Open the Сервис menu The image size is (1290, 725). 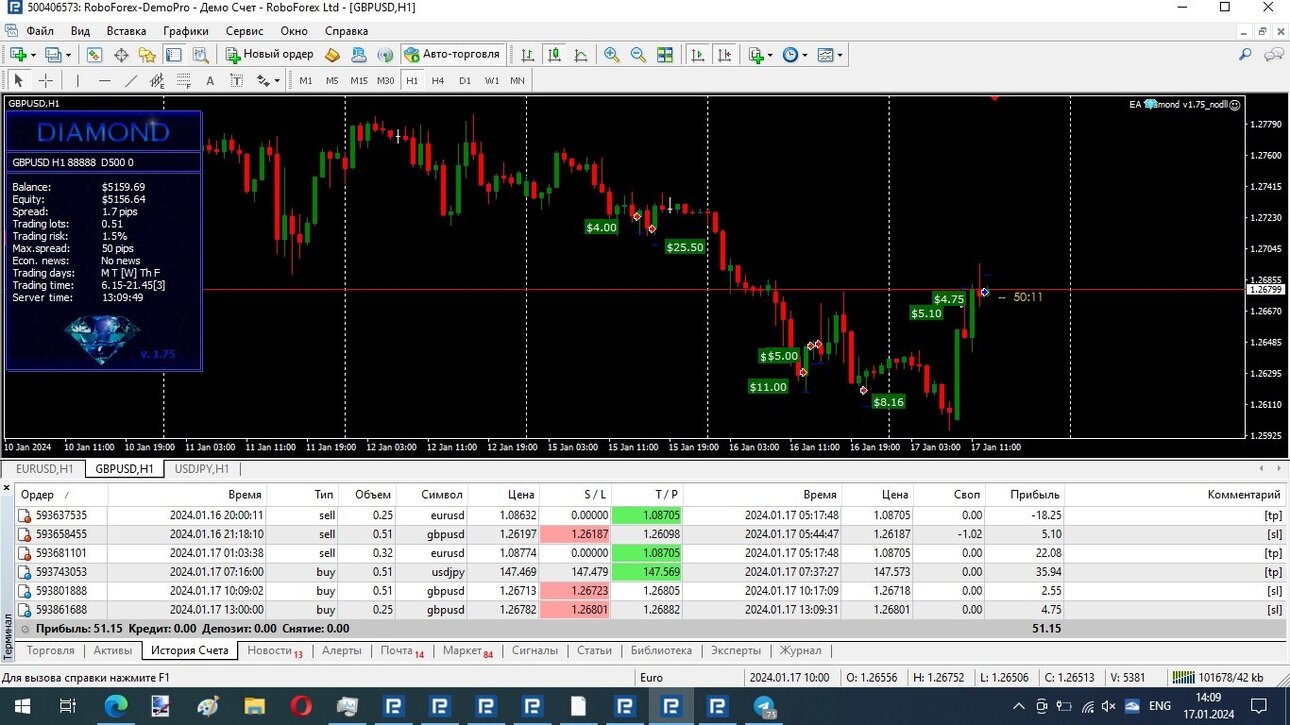click(244, 31)
